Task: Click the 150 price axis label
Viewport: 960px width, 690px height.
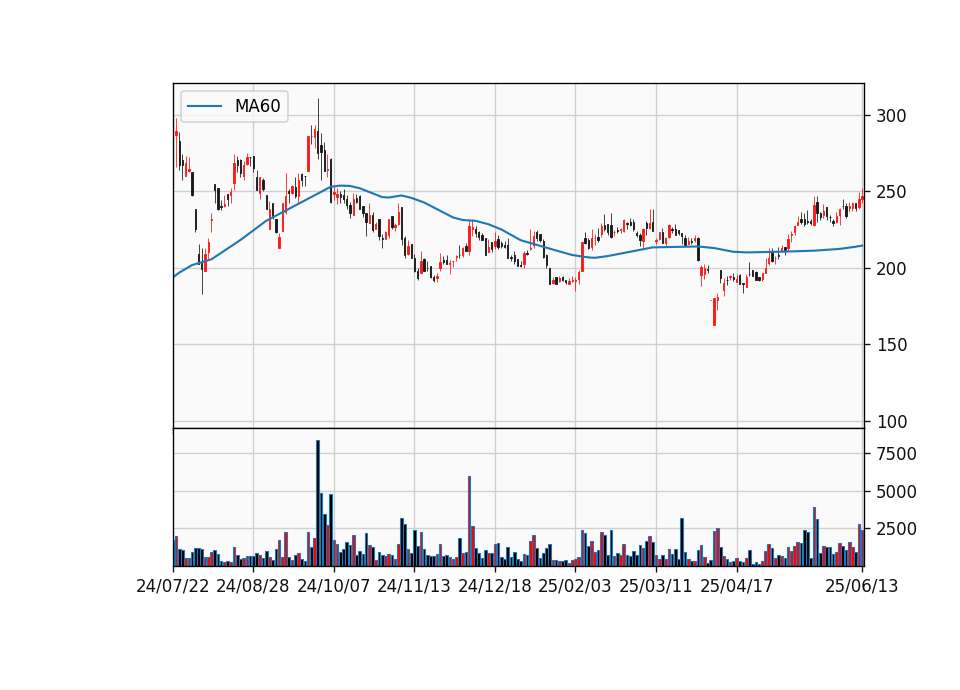Action: click(x=891, y=345)
